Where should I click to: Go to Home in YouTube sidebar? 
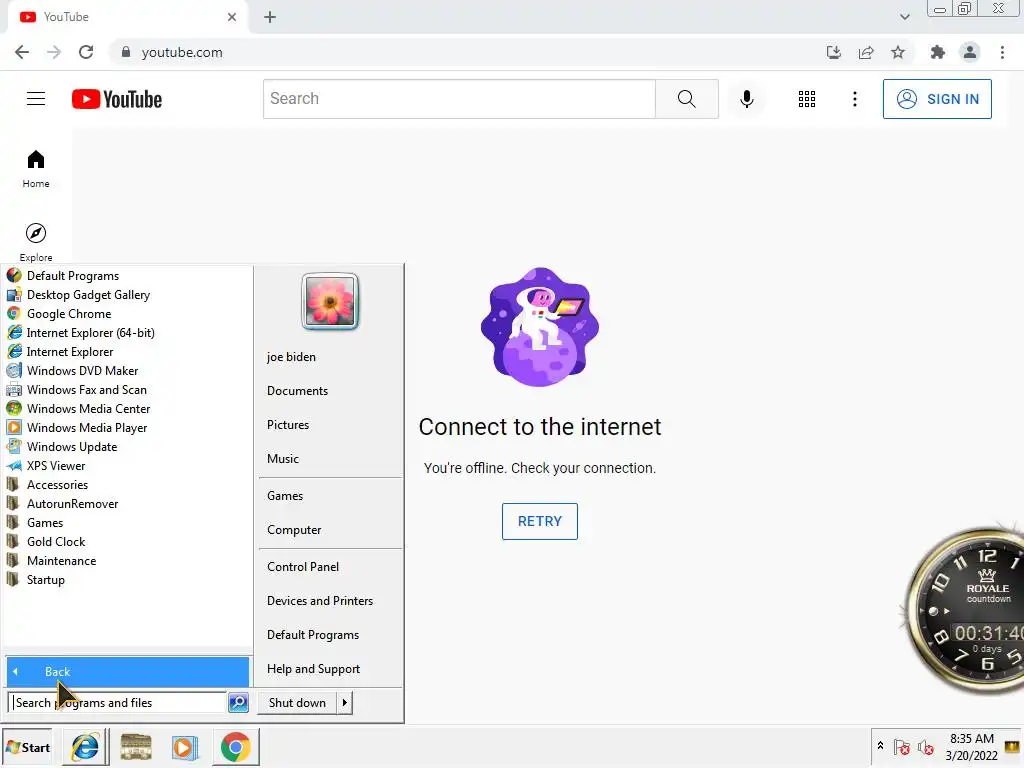pyautogui.click(x=36, y=169)
